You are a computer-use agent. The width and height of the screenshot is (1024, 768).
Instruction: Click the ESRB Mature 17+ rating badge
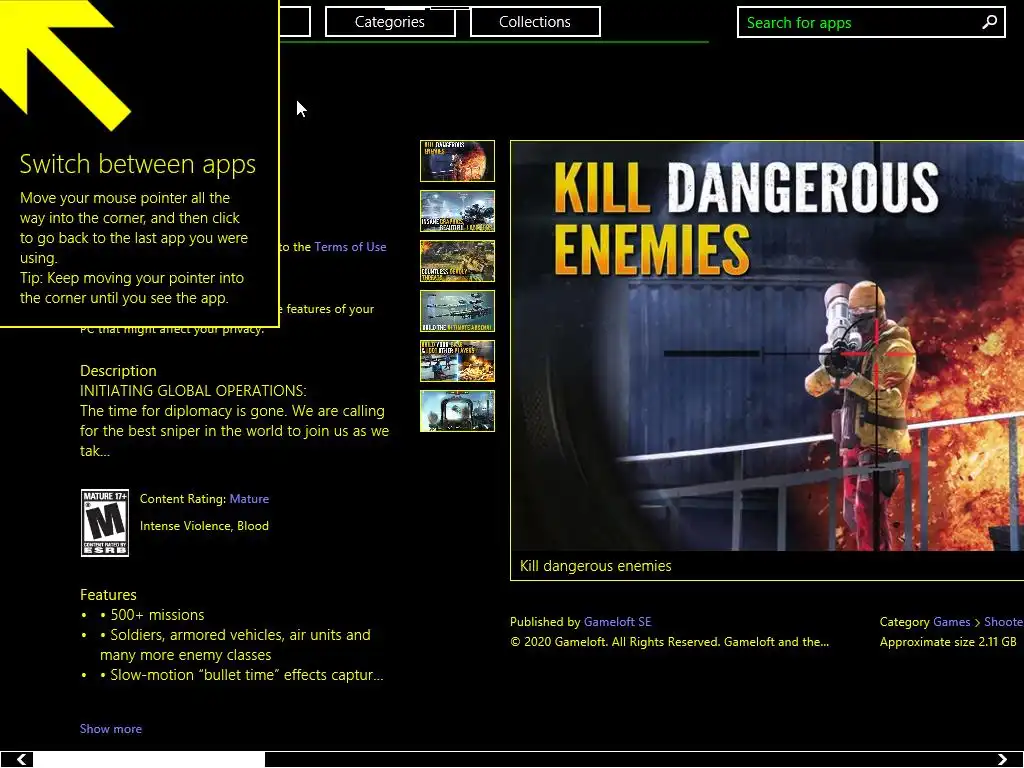tap(104, 523)
